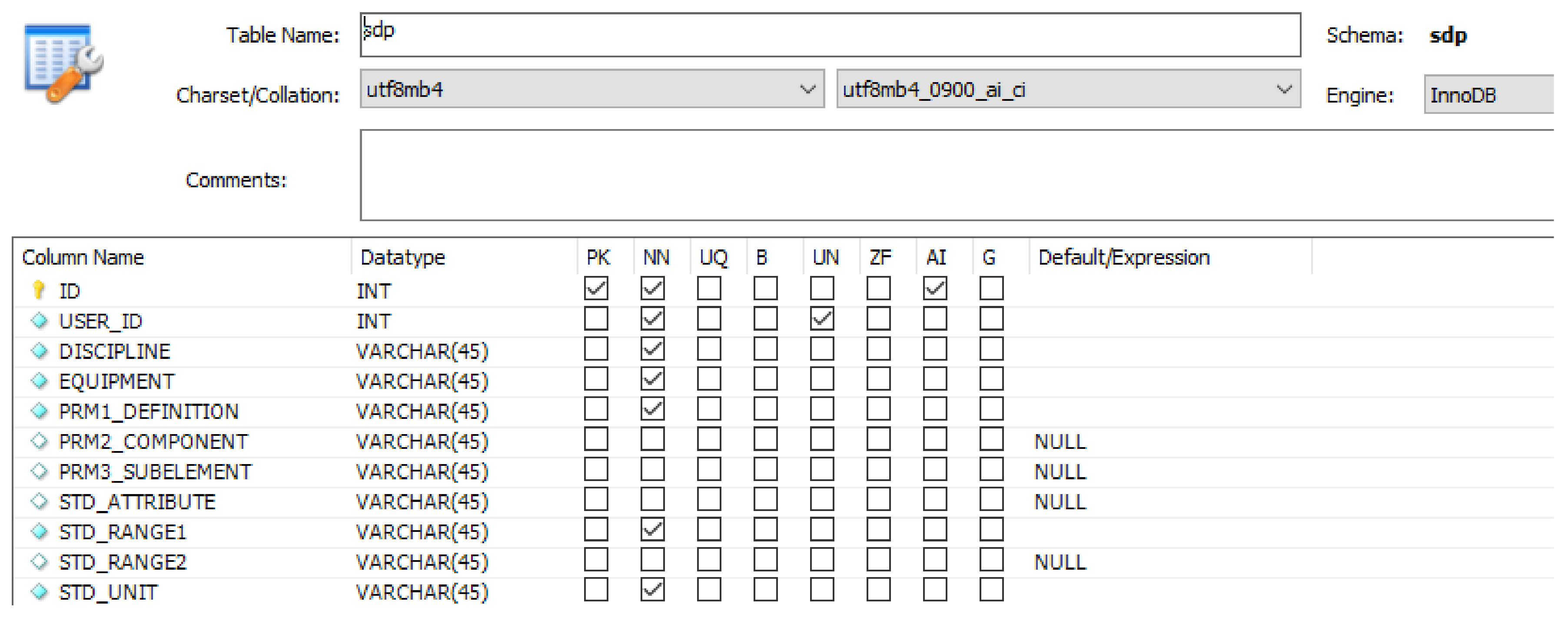Click into the Table Name field
1568x624 pixels.
pyautogui.click(x=830, y=35)
